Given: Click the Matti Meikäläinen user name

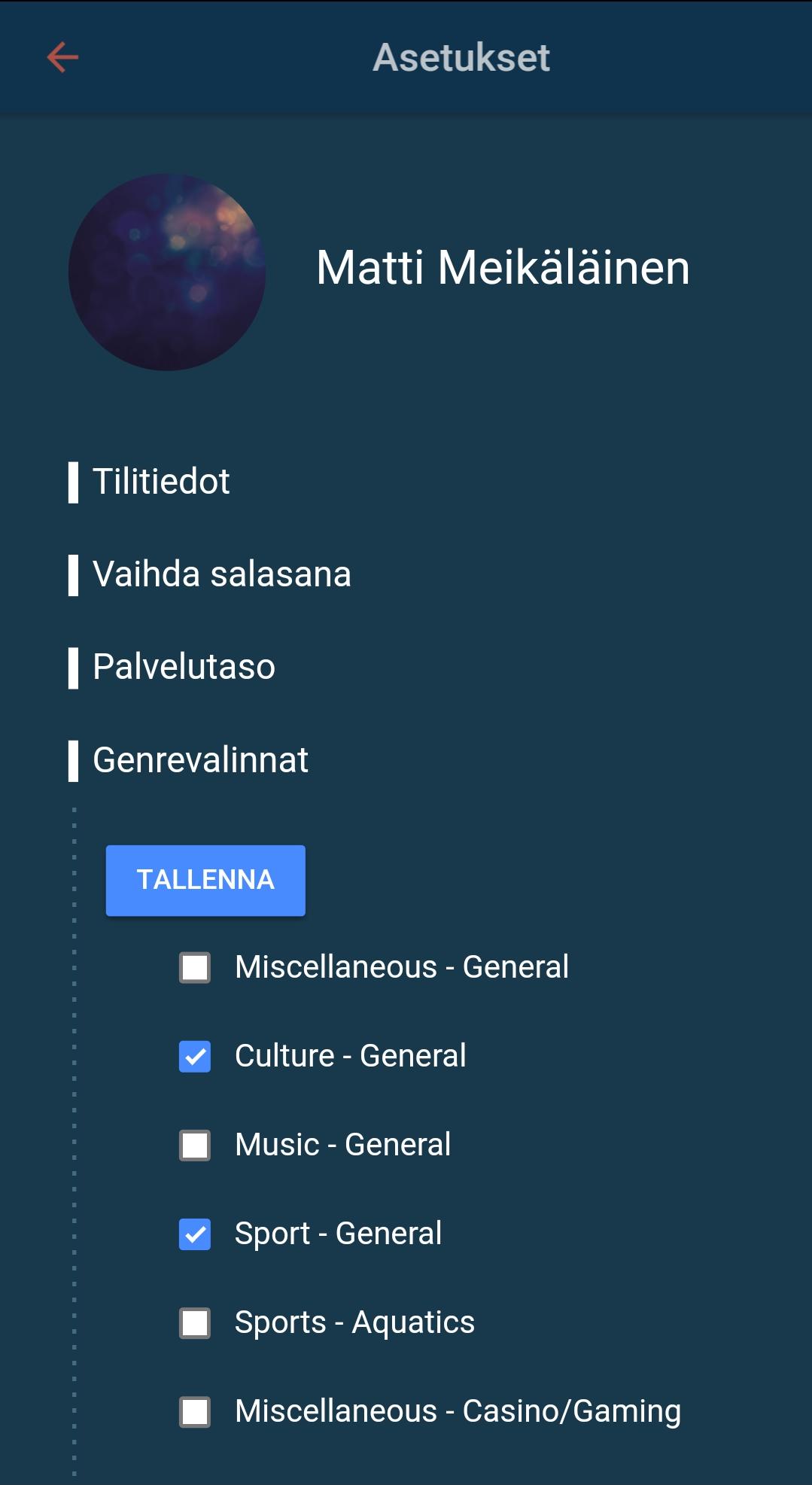Looking at the screenshot, I should (x=503, y=268).
